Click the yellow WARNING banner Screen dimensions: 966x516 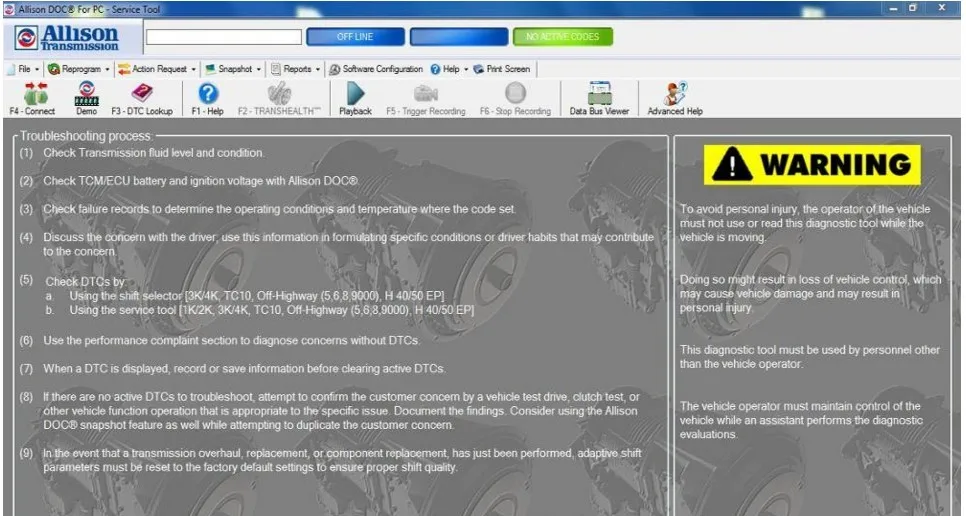(812, 165)
